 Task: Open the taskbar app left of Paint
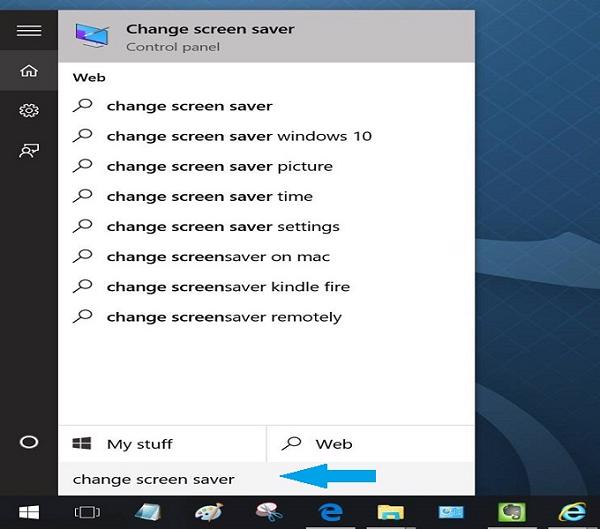pyautogui.click(x=148, y=512)
